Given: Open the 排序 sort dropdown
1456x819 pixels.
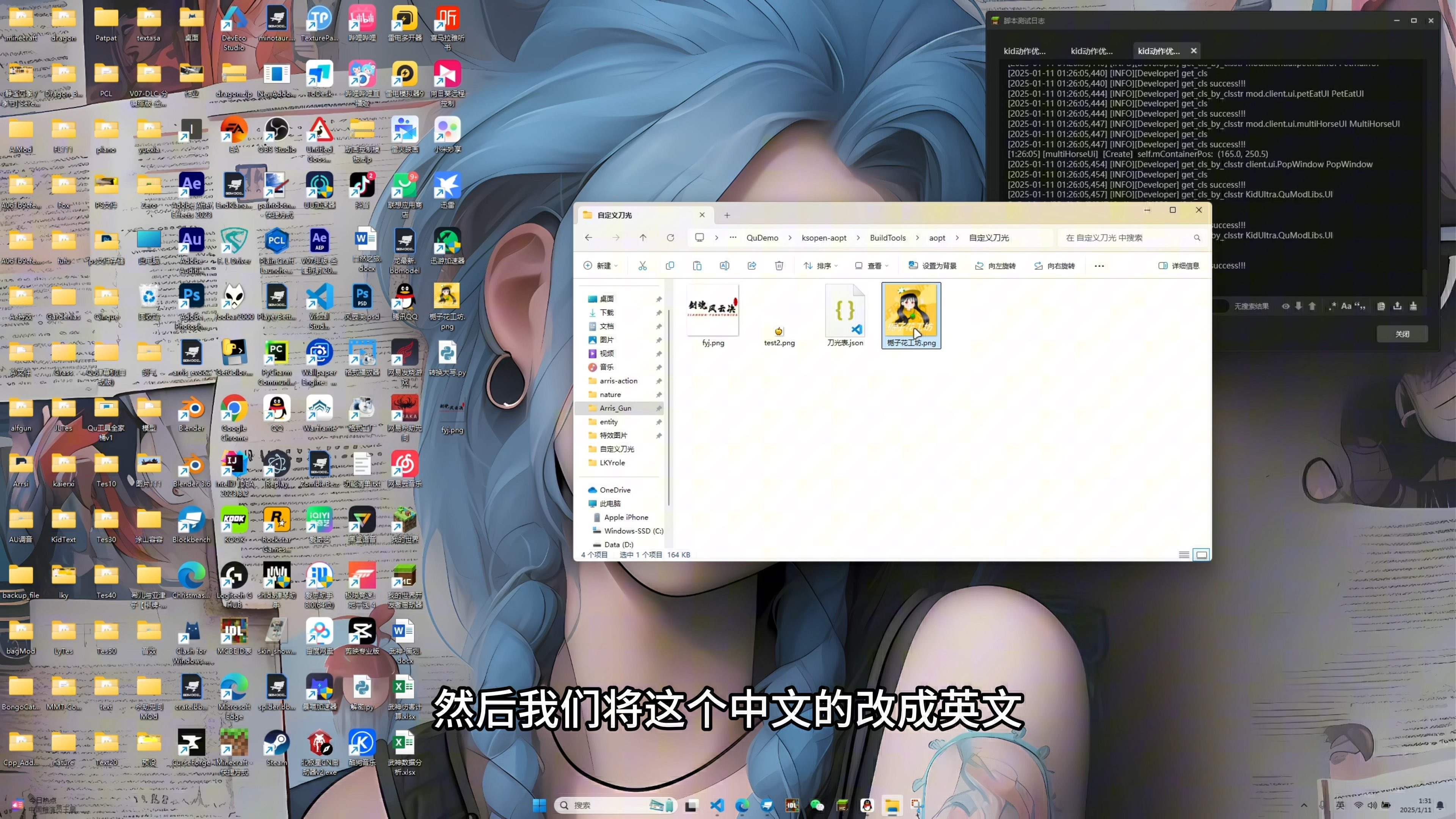Looking at the screenshot, I should (x=821, y=266).
